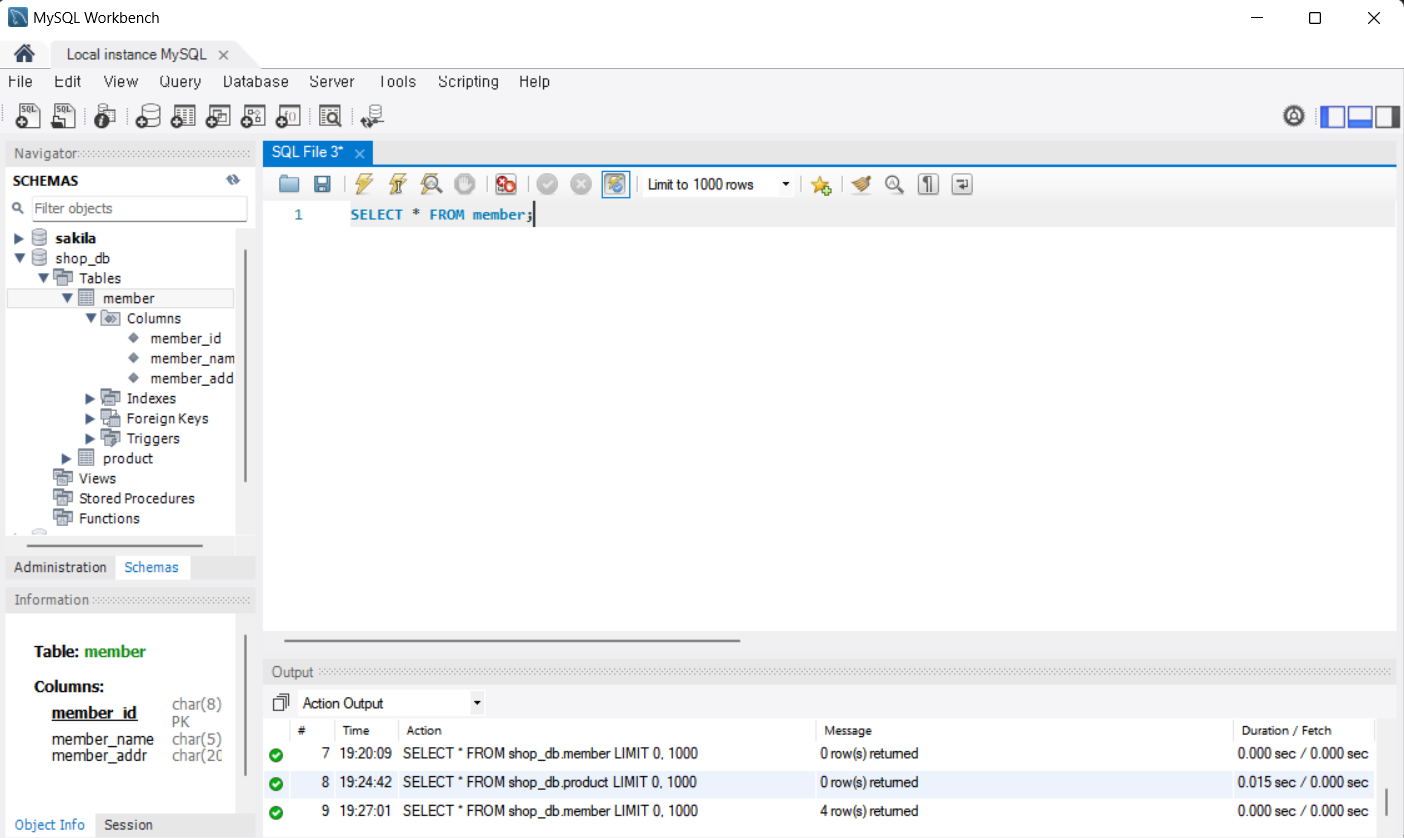Collapse the Columns node
The image size is (1404, 838).
[x=91, y=318]
